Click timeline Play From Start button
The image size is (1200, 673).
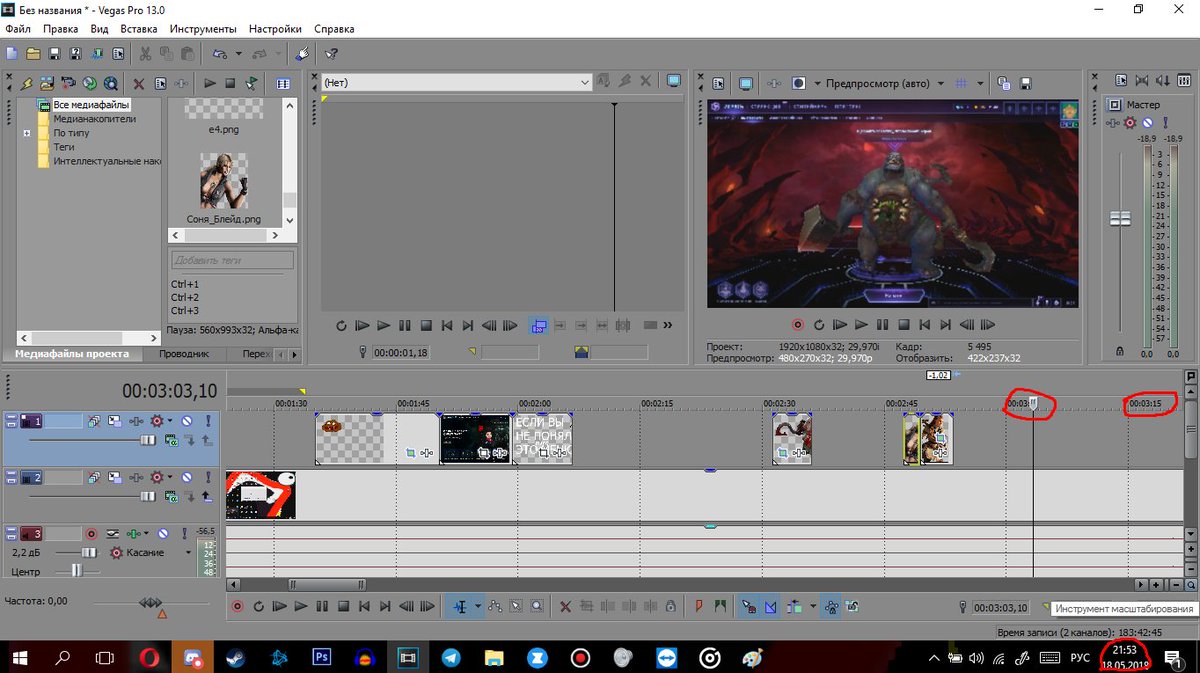pyautogui.click(x=279, y=606)
